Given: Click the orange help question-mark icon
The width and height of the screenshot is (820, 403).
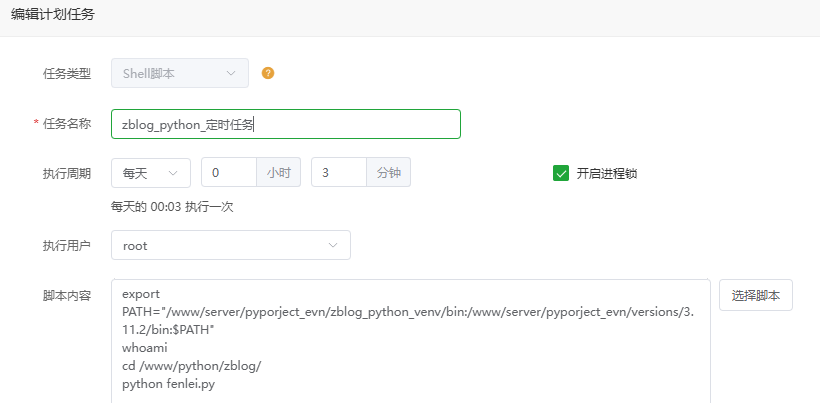Looking at the screenshot, I should 267,73.
